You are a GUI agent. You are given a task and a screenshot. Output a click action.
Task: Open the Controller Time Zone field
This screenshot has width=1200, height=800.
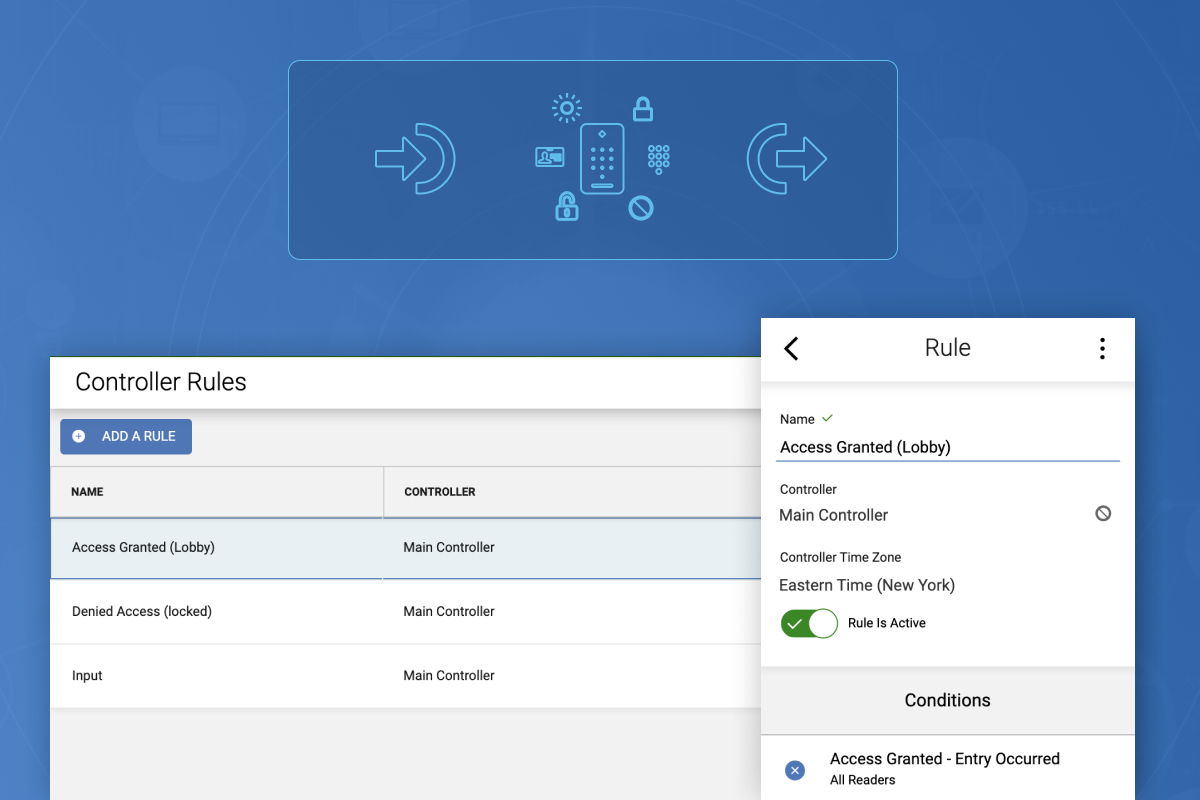point(867,585)
